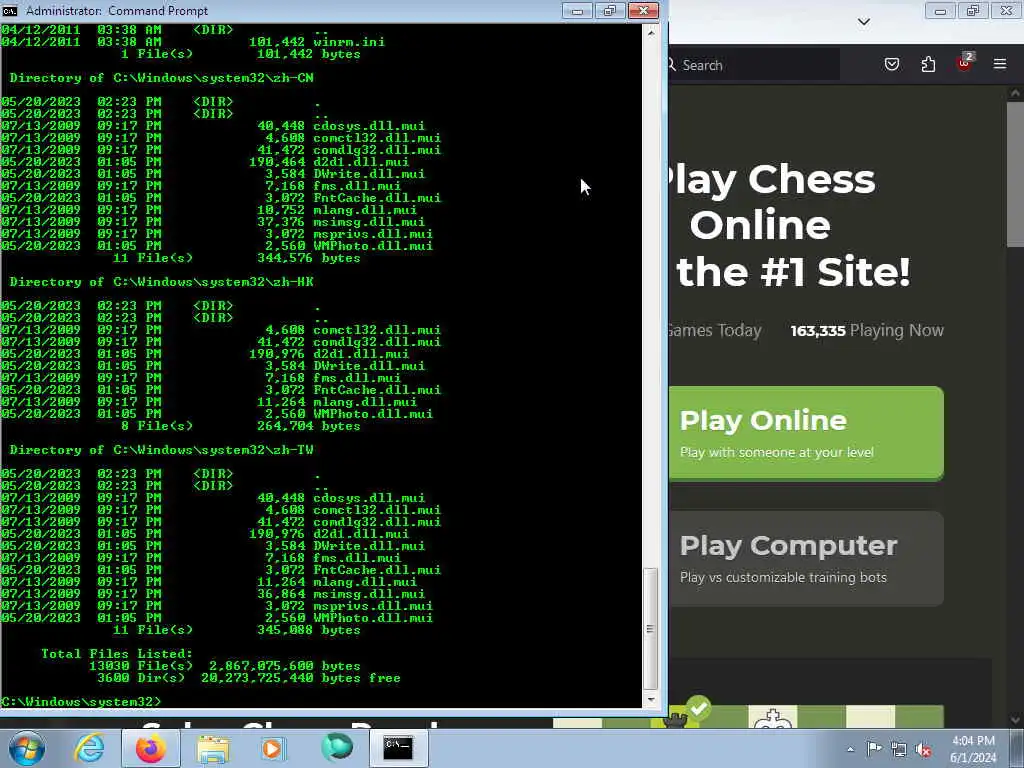
Task: Click the 'Total Files Listed:' line
Action: click(117, 654)
